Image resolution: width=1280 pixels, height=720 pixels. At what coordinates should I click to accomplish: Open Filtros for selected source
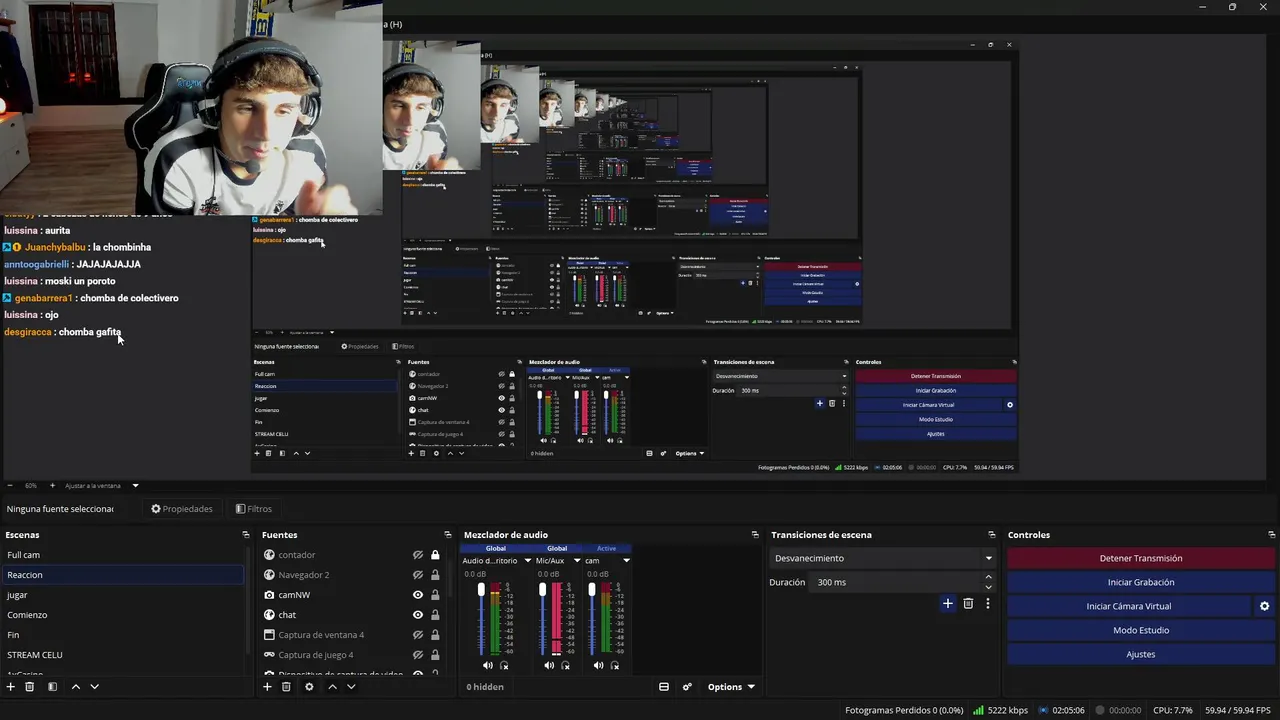(254, 509)
